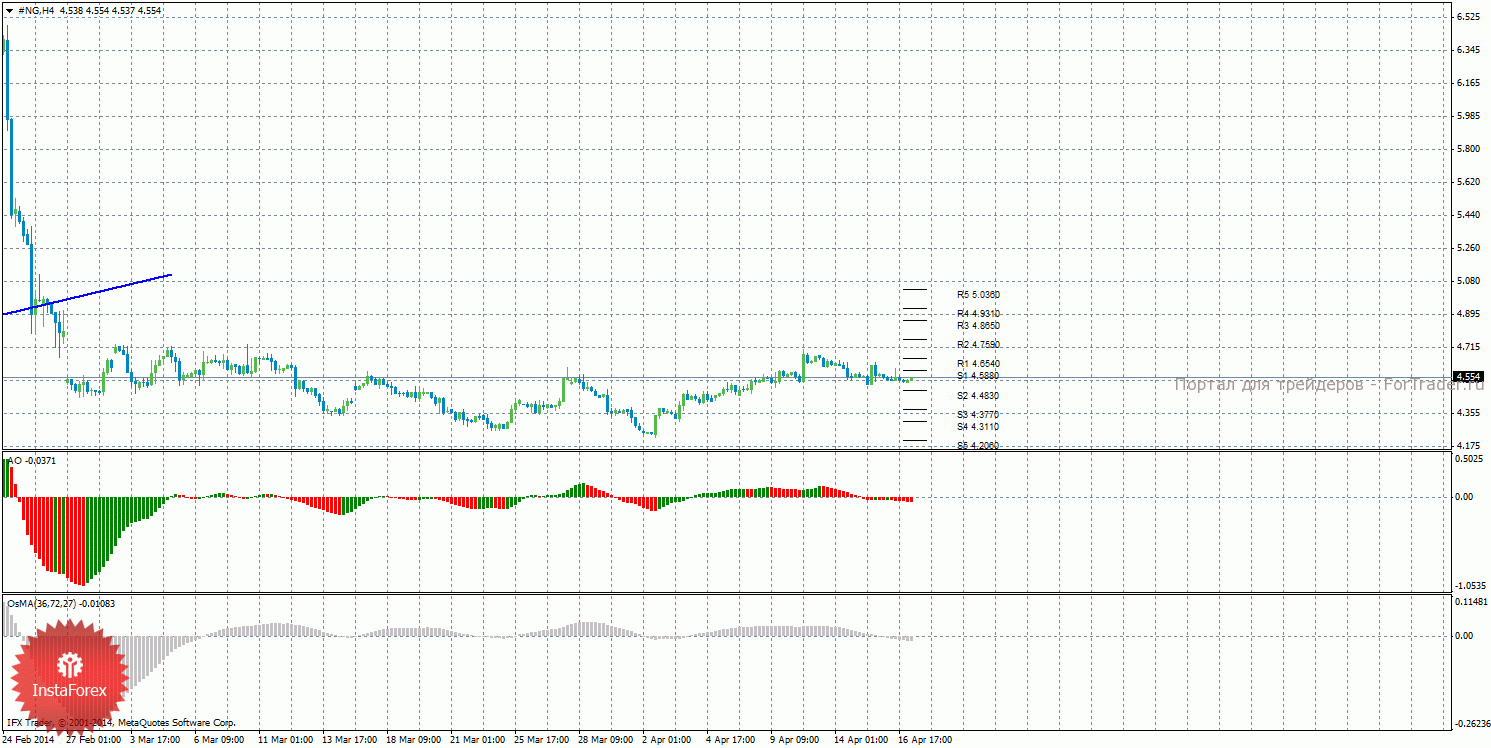Click the 6.345 price scale value
The height and width of the screenshot is (748, 1491).
pyautogui.click(x=1468, y=50)
